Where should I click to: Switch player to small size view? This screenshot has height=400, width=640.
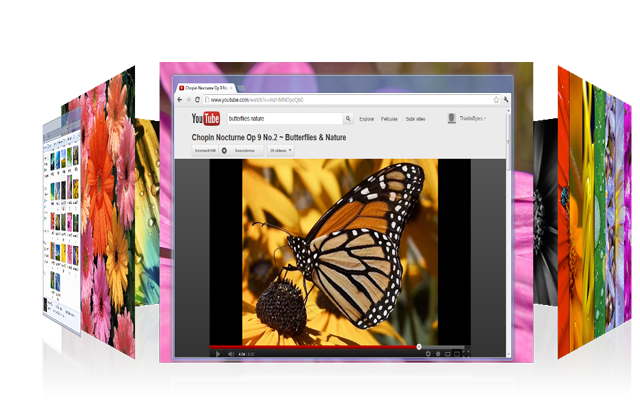[x=447, y=354]
